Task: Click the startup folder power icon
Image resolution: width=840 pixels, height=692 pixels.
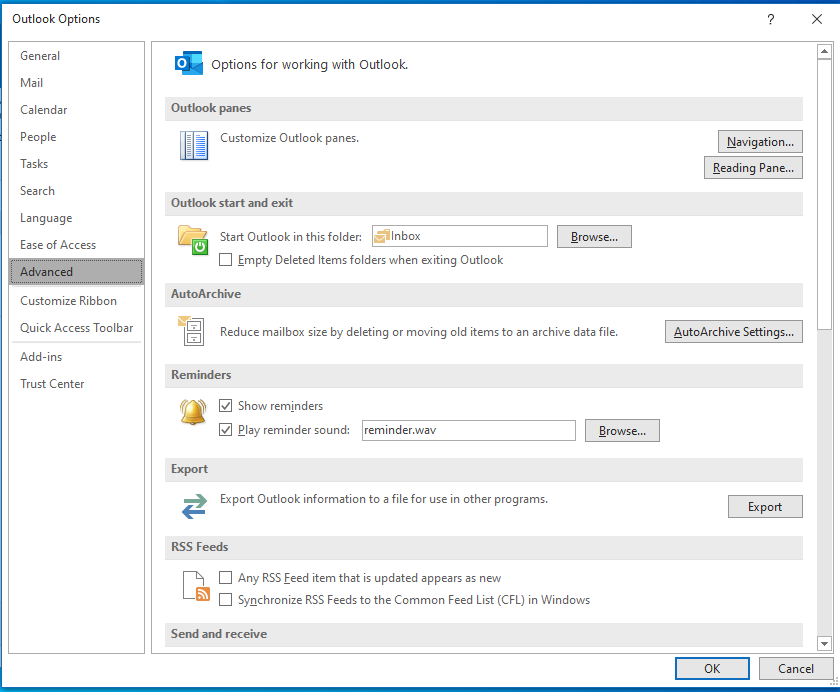Action: click(x=193, y=240)
